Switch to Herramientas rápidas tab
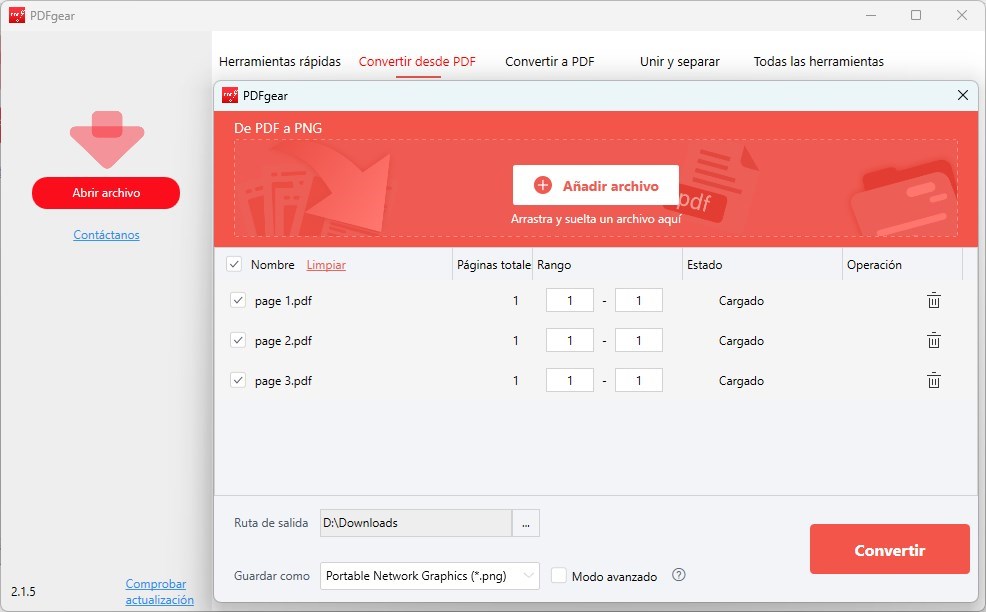986x612 pixels. click(x=280, y=62)
